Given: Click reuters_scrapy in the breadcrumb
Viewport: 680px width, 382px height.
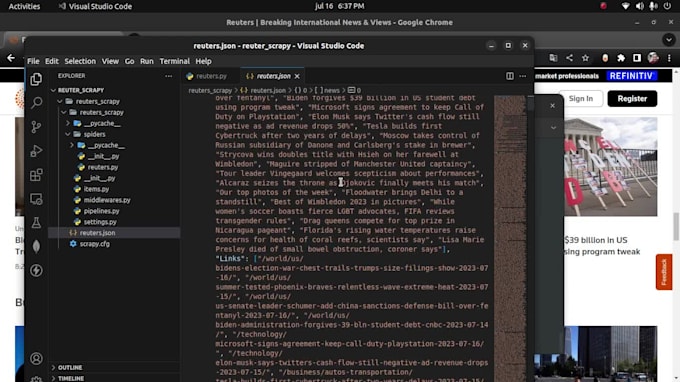Looking at the screenshot, I should click(x=210, y=90).
